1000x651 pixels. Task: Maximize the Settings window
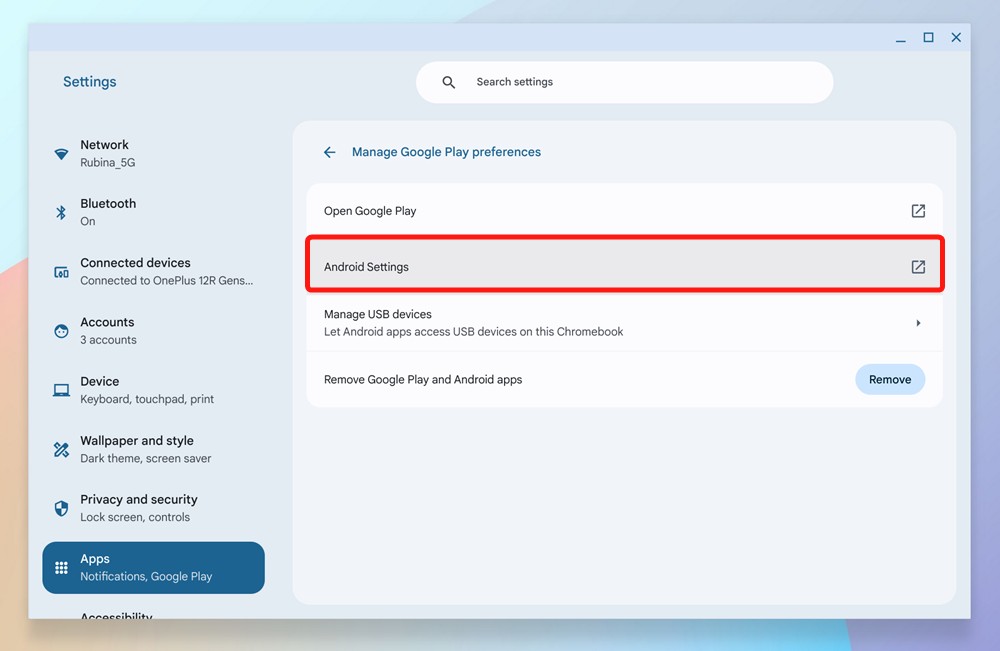pos(928,38)
